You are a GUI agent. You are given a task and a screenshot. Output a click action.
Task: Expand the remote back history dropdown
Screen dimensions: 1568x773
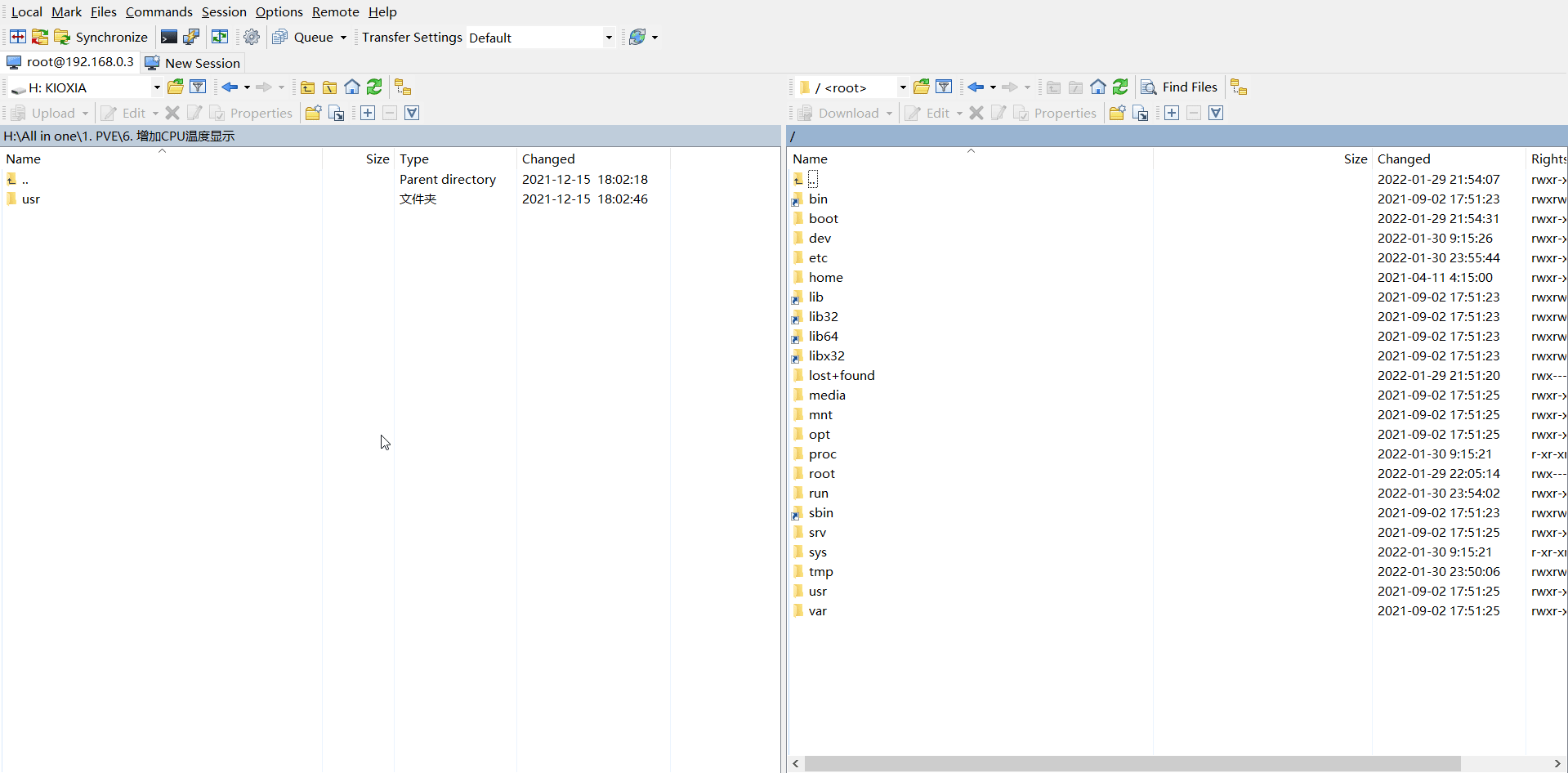coord(993,87)
